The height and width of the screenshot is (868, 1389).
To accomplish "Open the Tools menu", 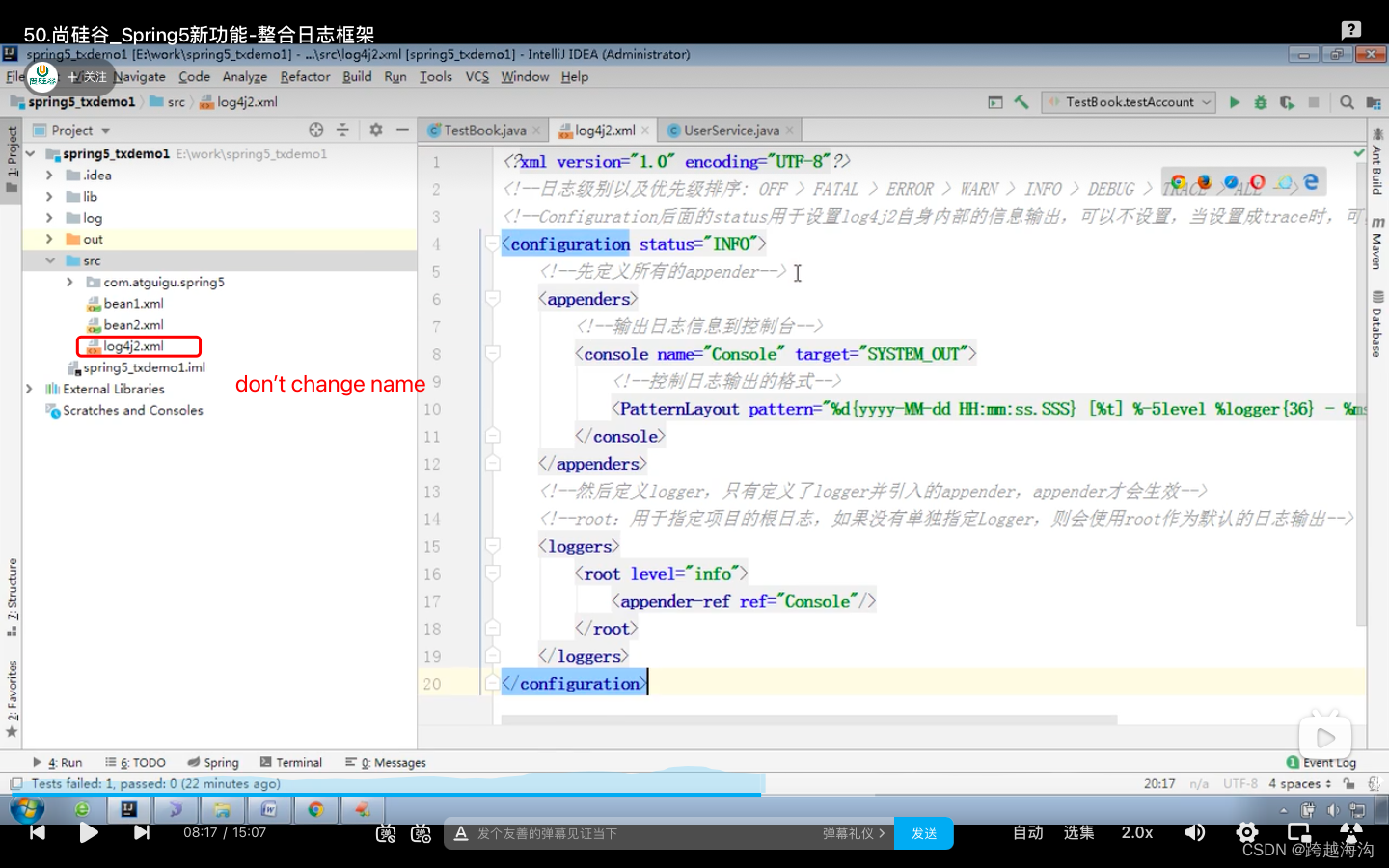I will (x=436, y=77).
